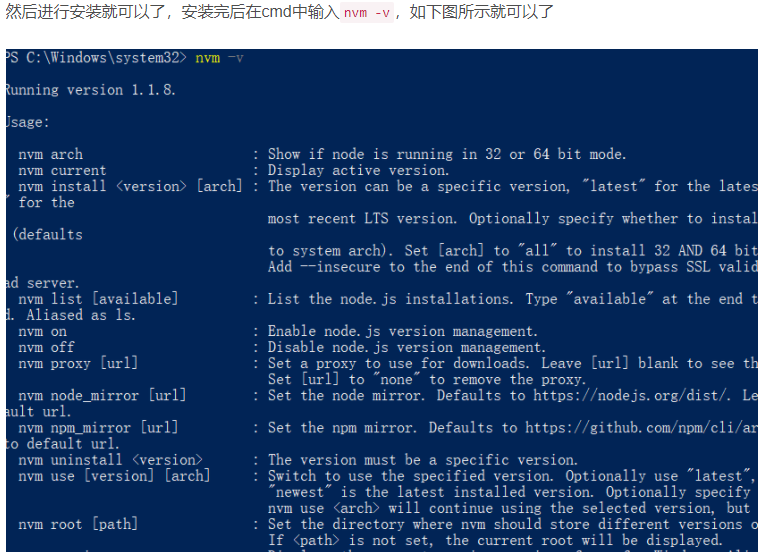Click the nvm list [available] command entry

point(98,299)
